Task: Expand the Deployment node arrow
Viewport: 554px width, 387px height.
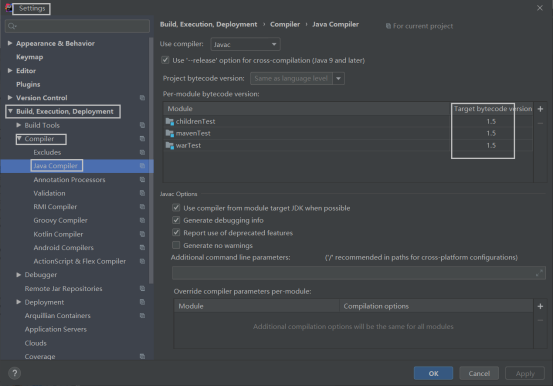Action: tap(18, 302)
